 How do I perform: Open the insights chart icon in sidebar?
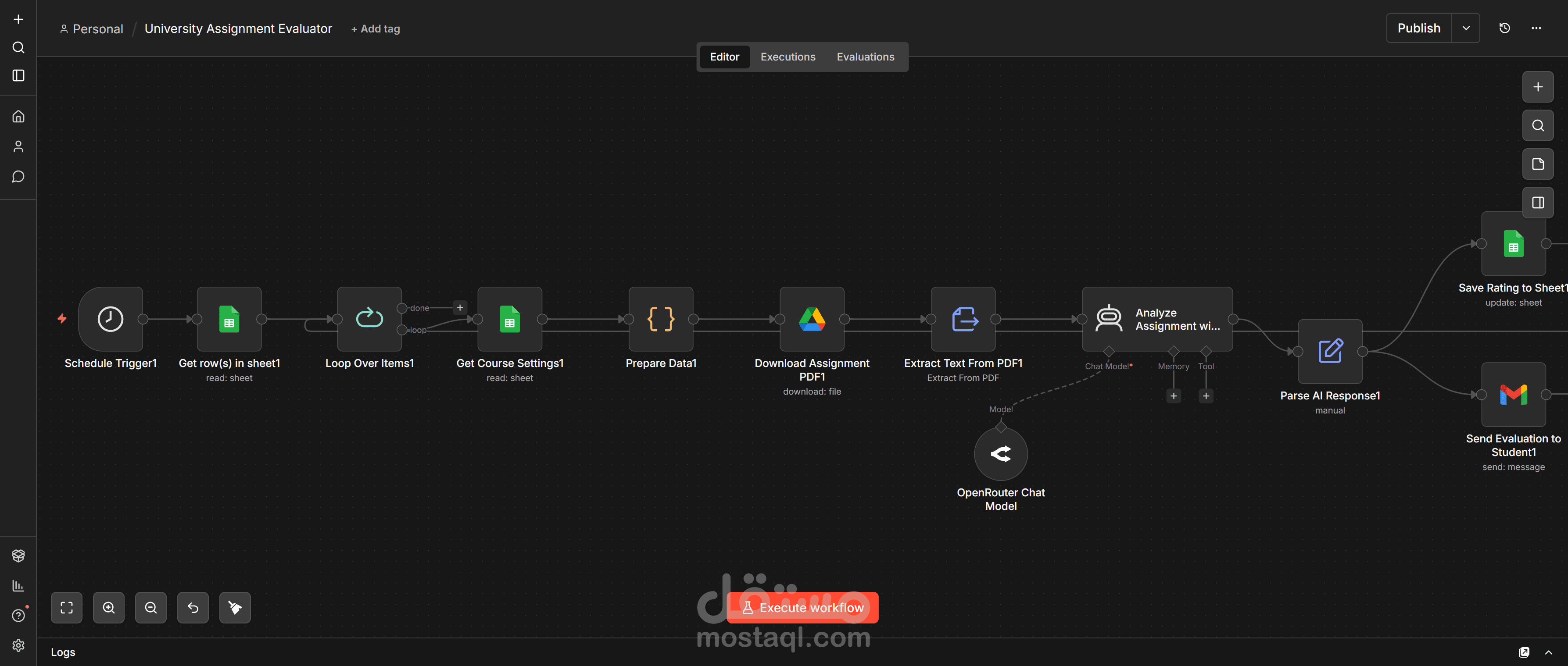click(18, 586)
